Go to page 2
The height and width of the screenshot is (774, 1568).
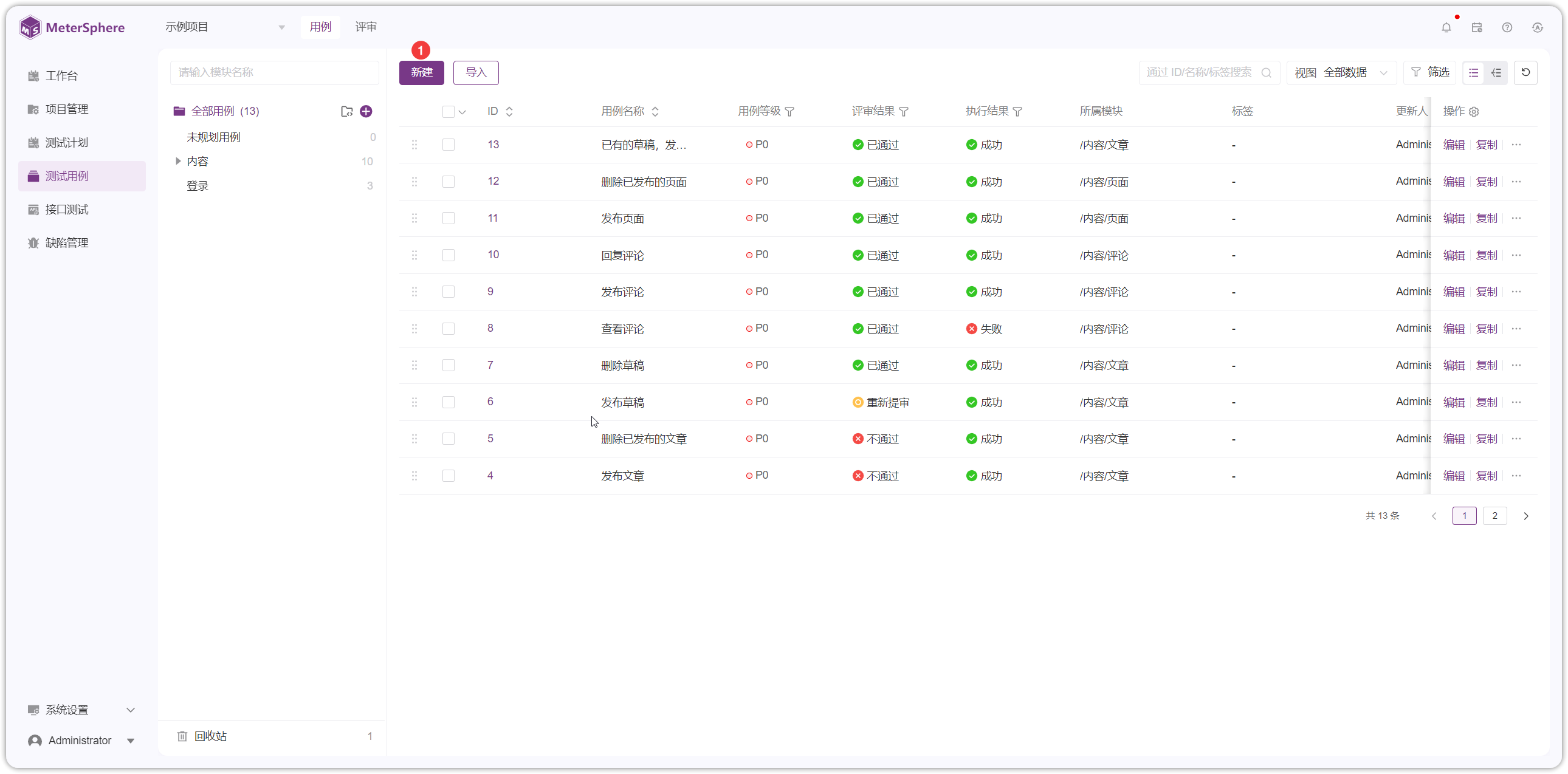pos(1495,516)
